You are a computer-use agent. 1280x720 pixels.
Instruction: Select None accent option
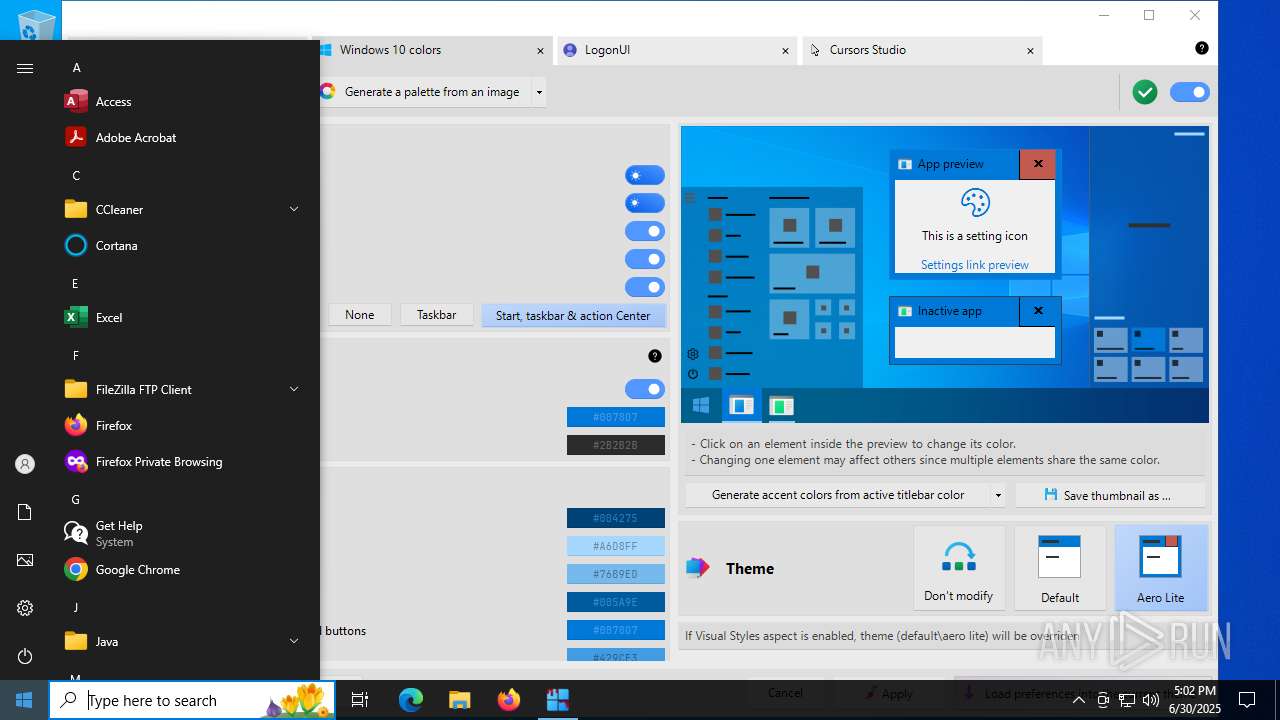360,315
